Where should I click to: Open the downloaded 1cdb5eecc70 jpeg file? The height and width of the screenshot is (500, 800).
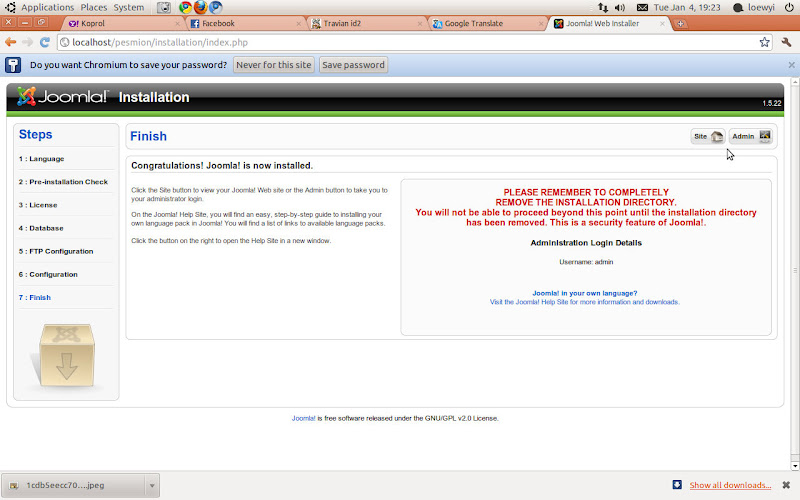coord(73,485)
